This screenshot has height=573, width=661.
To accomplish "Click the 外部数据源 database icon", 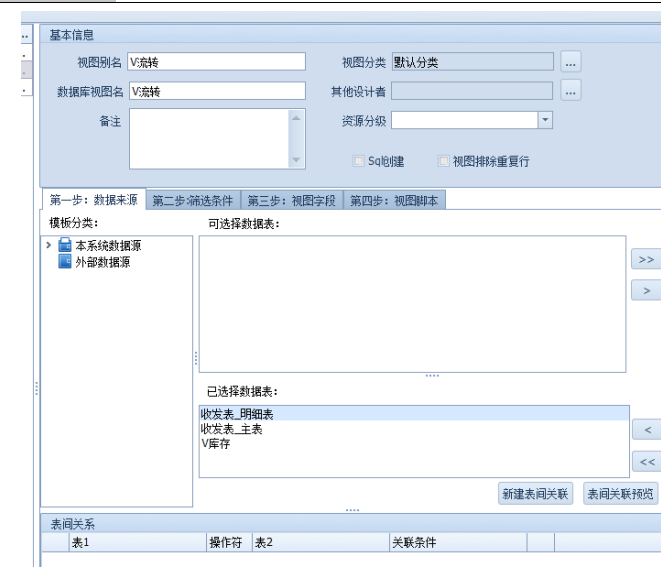I will [x=66, y=262].
